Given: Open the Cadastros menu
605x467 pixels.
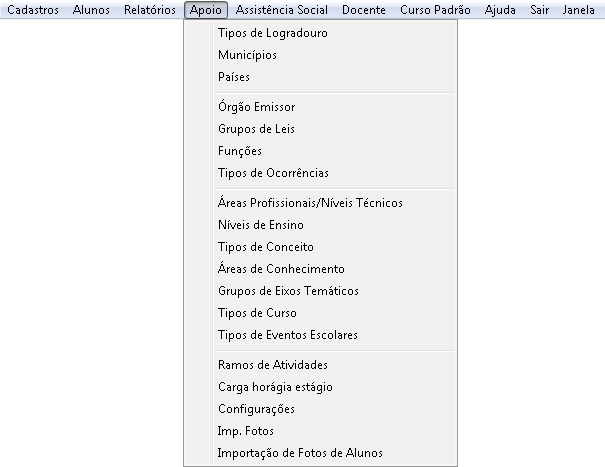Looking at the screenshot, I should click(x=33, y=10).
